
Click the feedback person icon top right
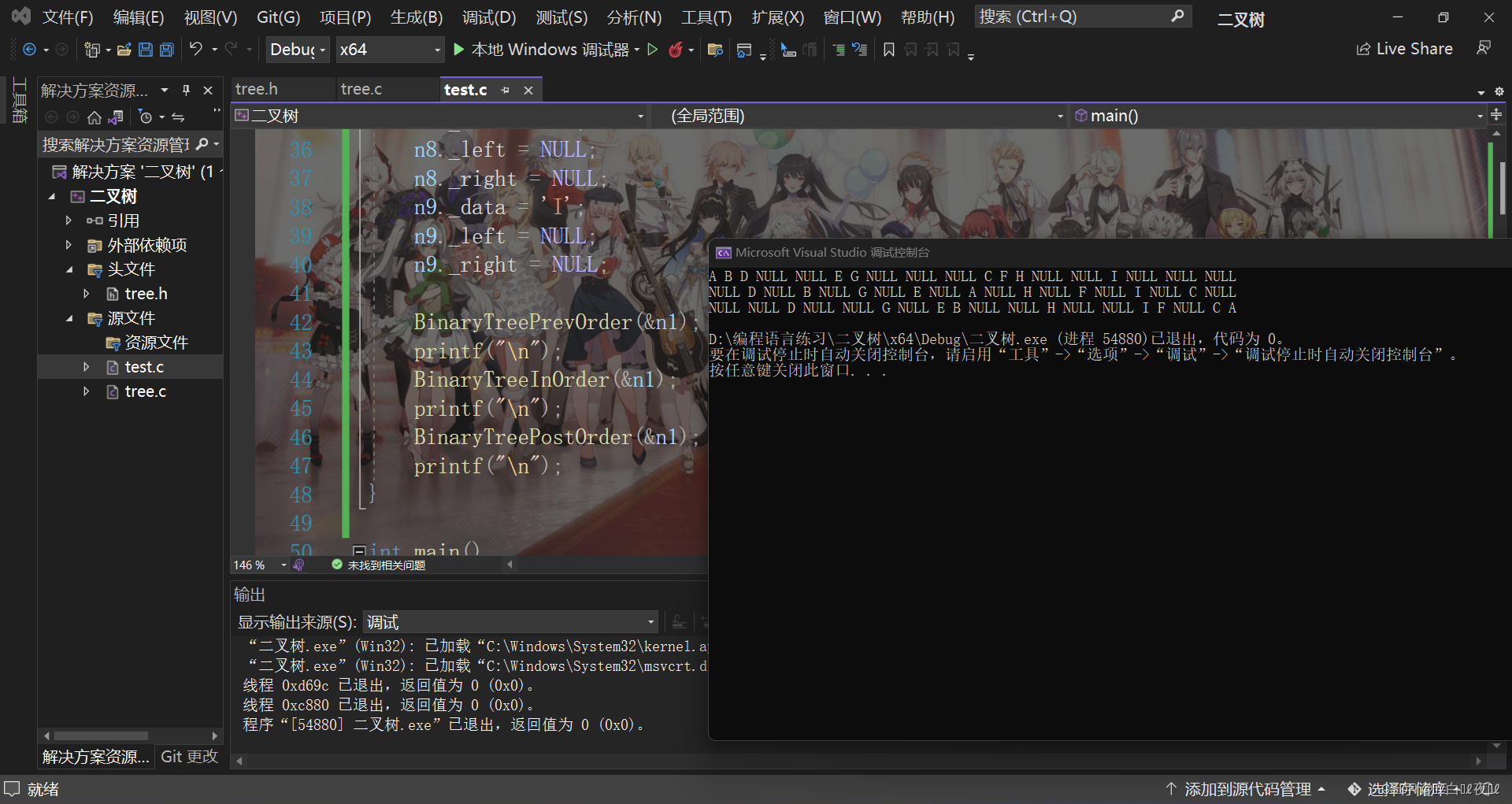(1484, 49)
